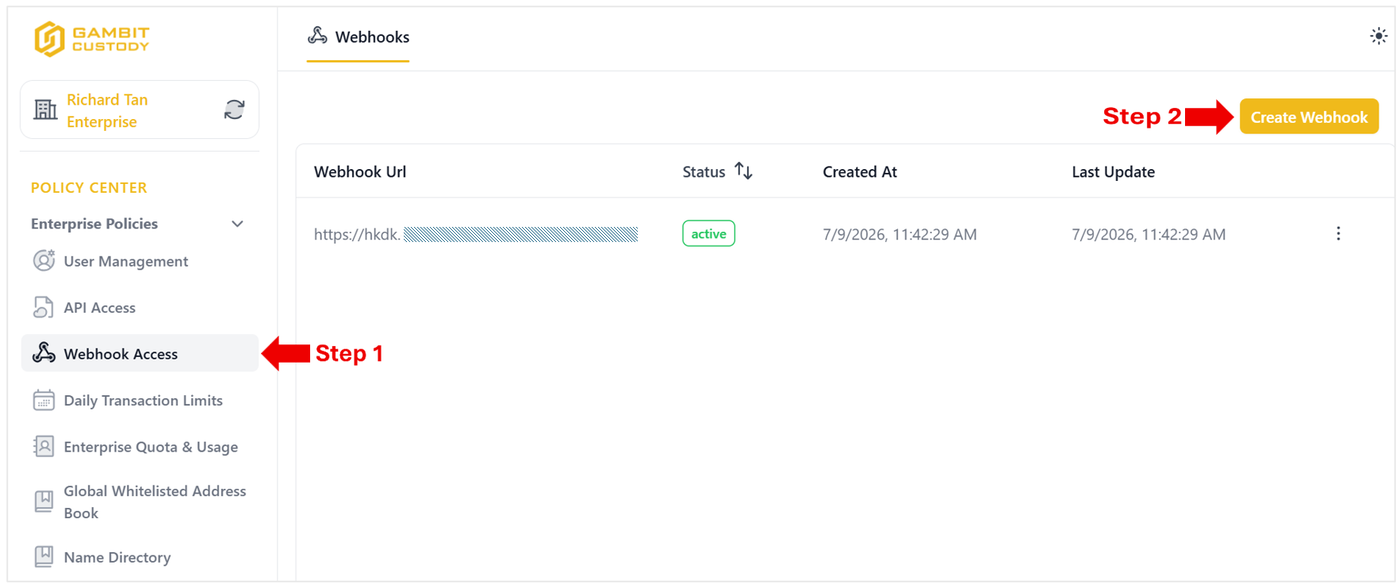The image size is (1400, 588).
Task: Switch enterprise using the refresh arrows icon
Action: point(234,110)
